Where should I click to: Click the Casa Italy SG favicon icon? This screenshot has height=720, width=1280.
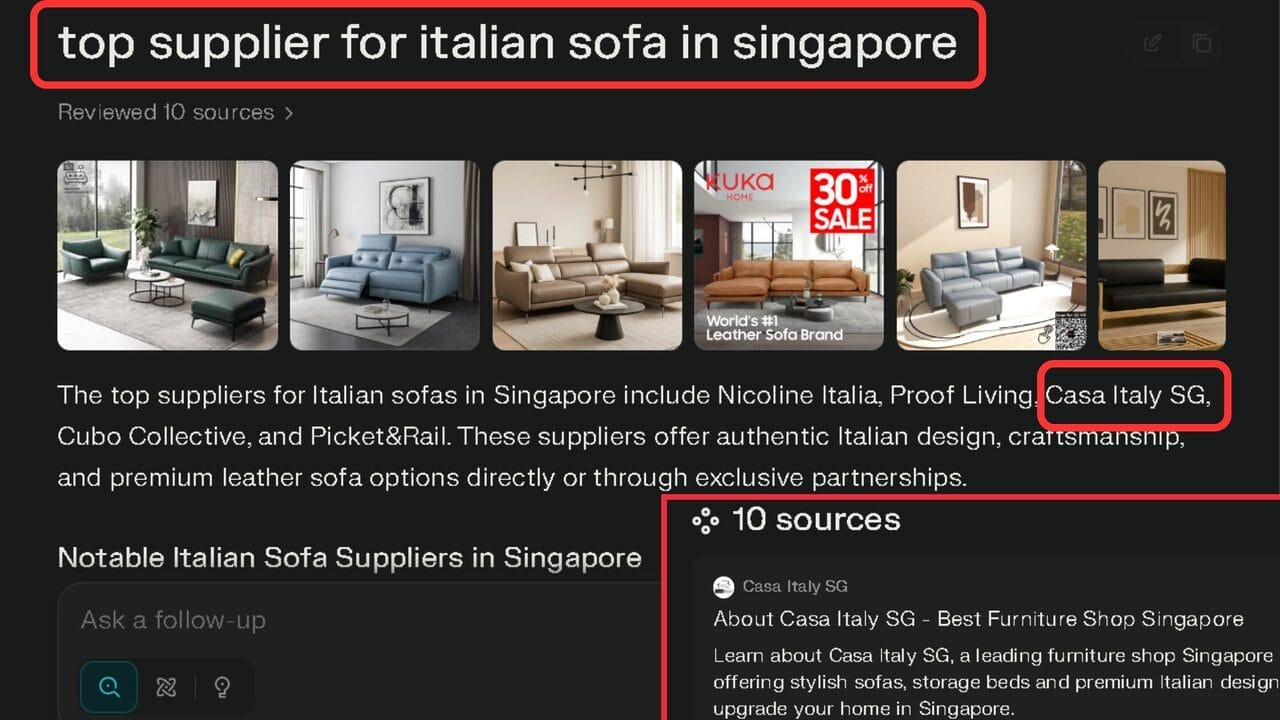tap(723, 587)
